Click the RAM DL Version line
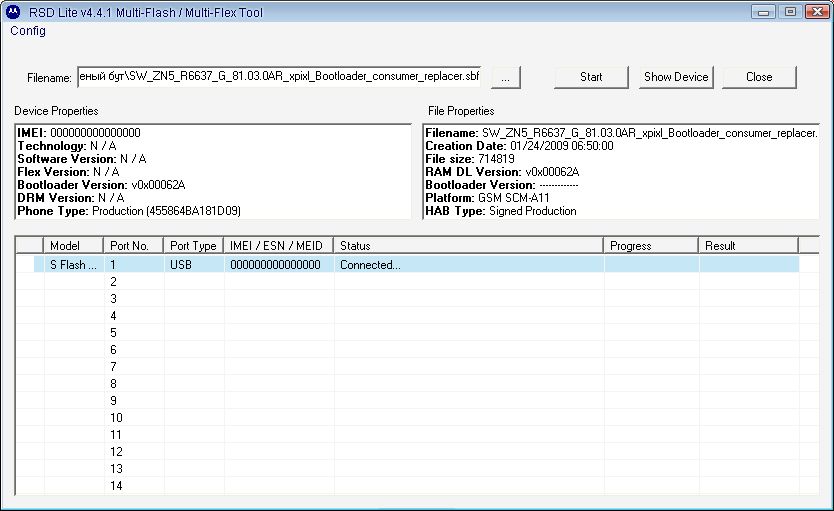 502,172
